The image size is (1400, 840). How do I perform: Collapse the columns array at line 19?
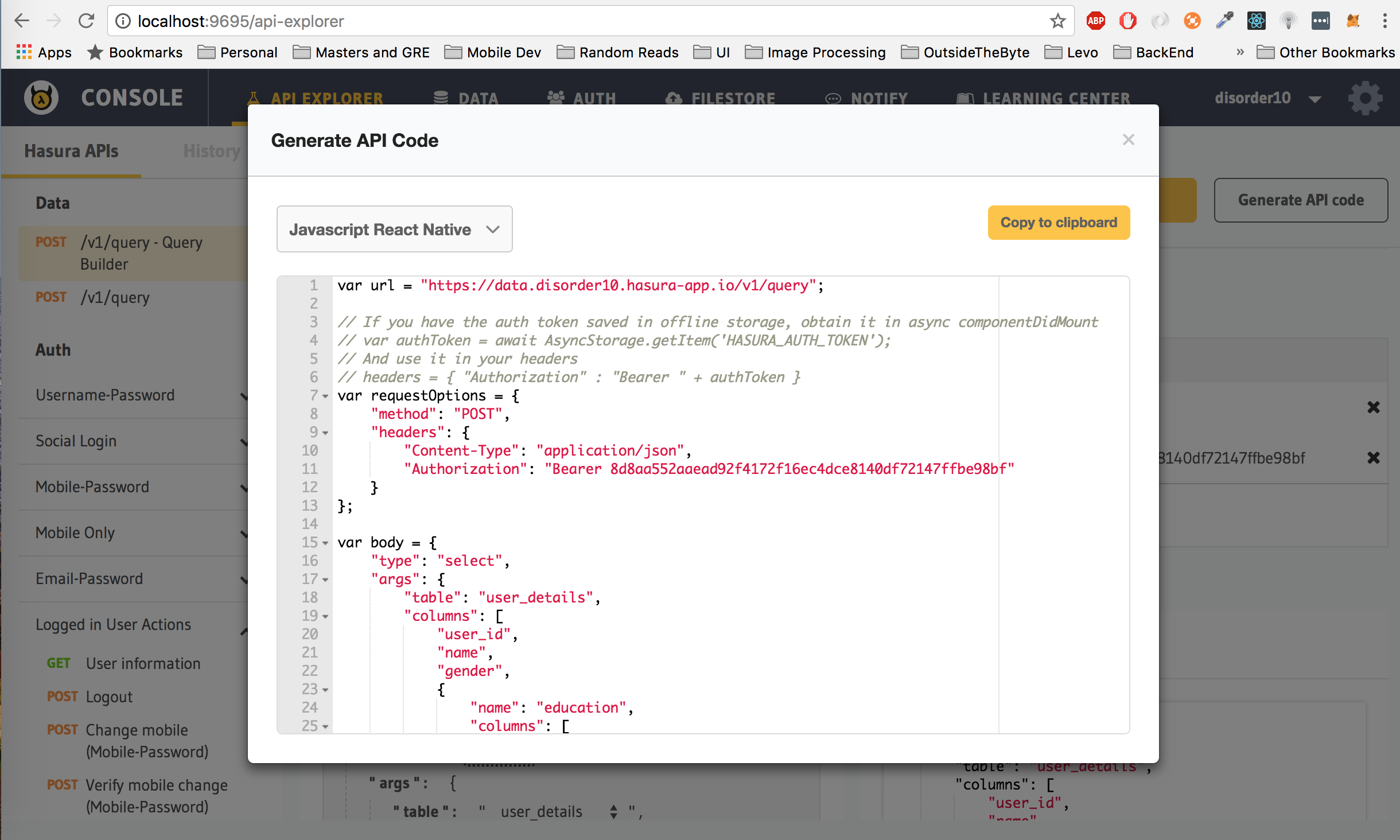coord(325,617)
